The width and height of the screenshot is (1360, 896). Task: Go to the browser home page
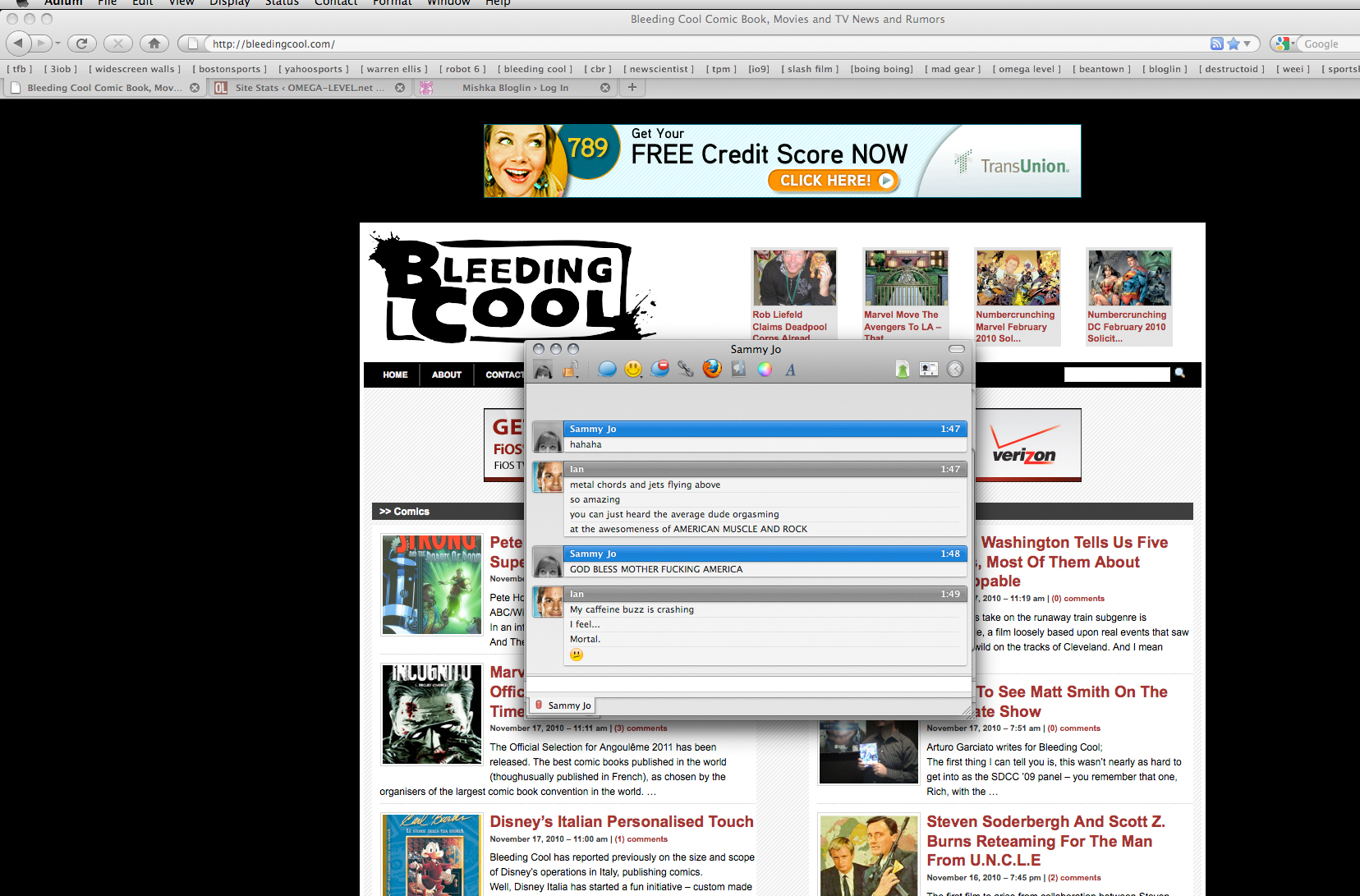154,44
